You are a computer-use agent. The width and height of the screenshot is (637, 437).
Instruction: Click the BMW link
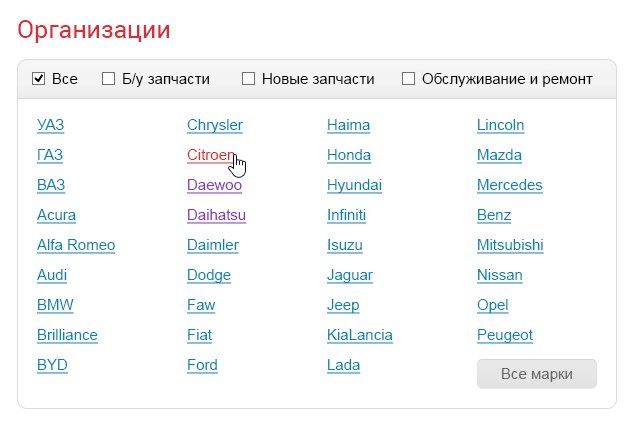click(x=55, y=305)
